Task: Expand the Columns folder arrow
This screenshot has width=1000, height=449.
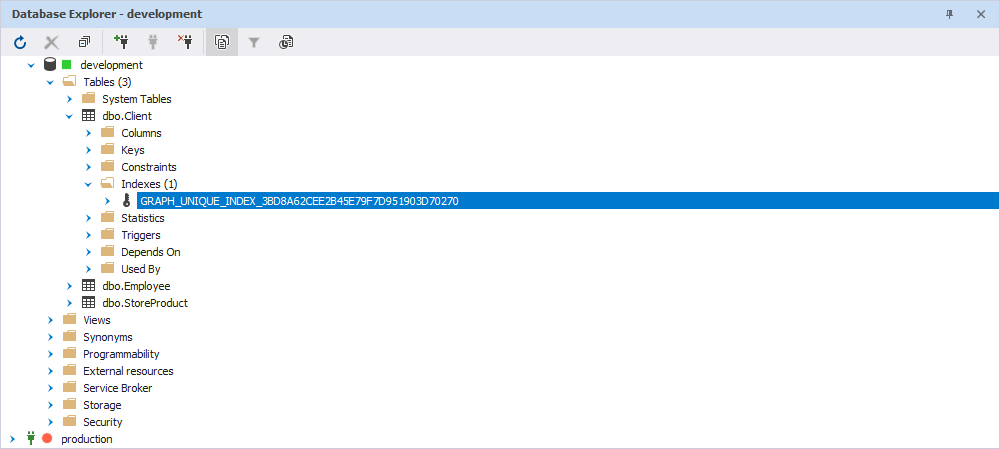Action: click(x=89, y=133)
